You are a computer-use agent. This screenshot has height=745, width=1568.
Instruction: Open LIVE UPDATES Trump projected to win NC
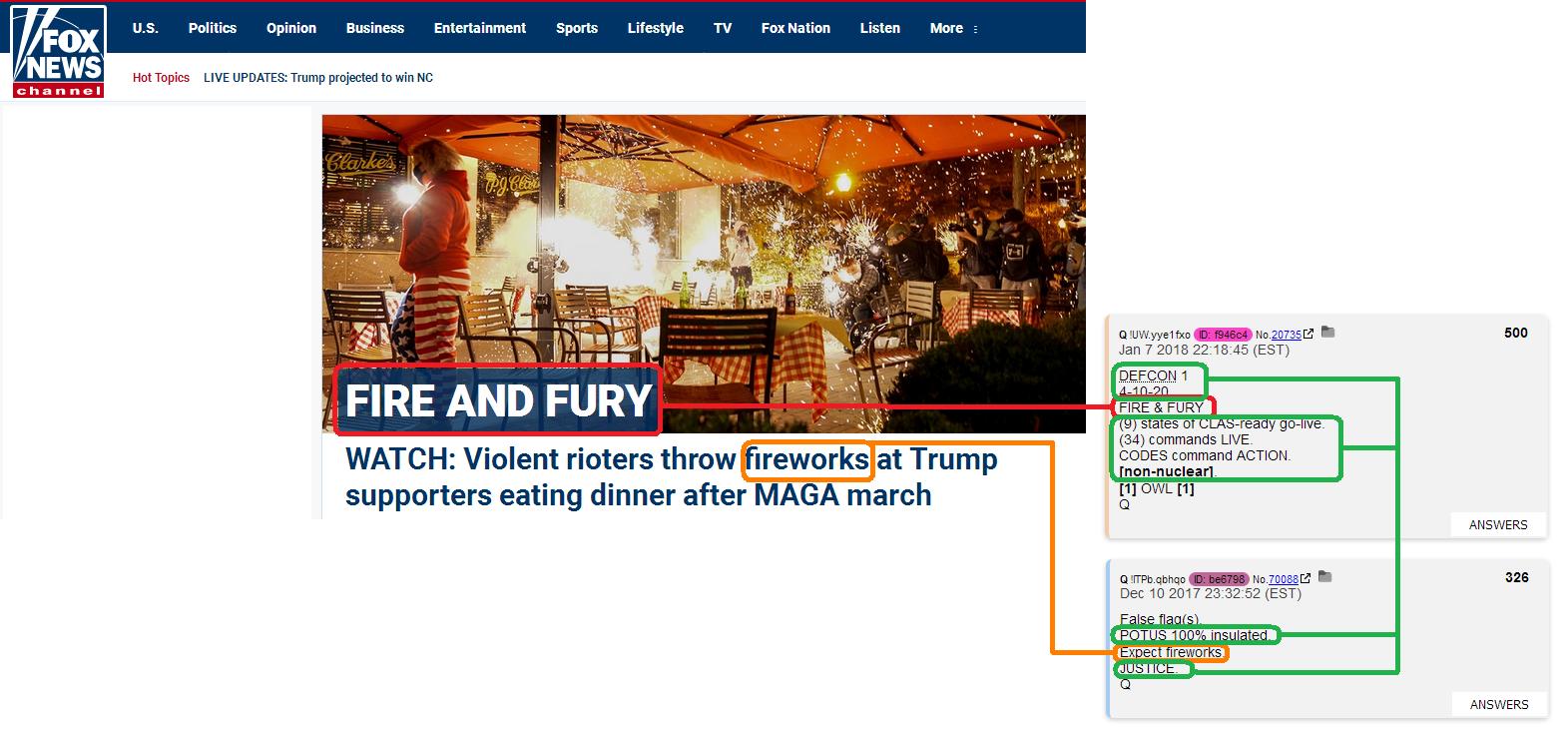click(x=318, y=78)
